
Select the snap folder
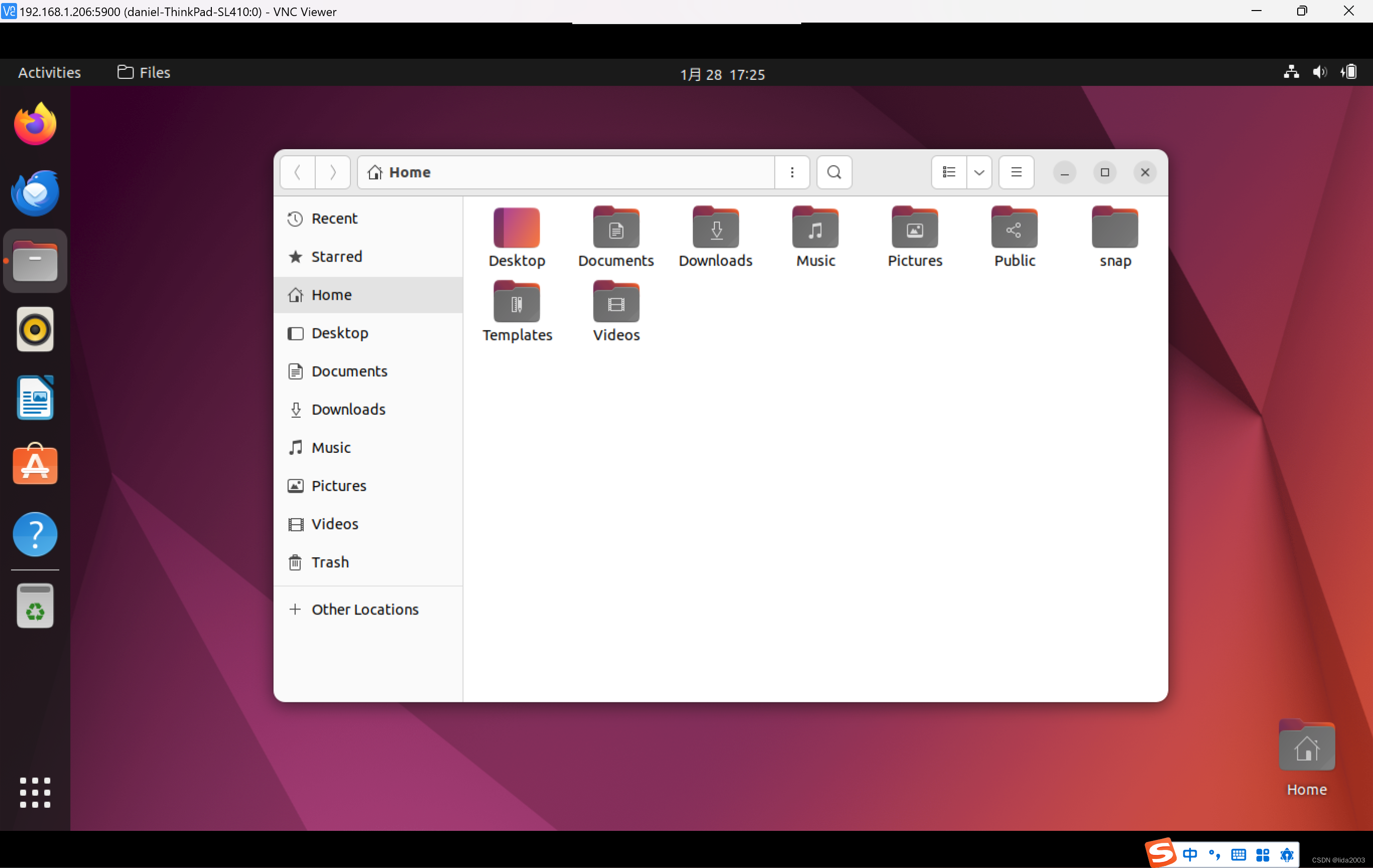[1114, 228]
